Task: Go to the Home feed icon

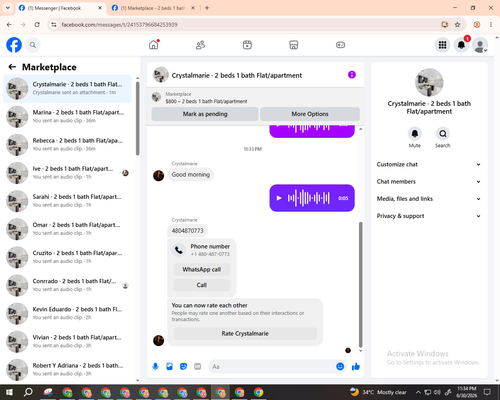Action: (154, 45)
